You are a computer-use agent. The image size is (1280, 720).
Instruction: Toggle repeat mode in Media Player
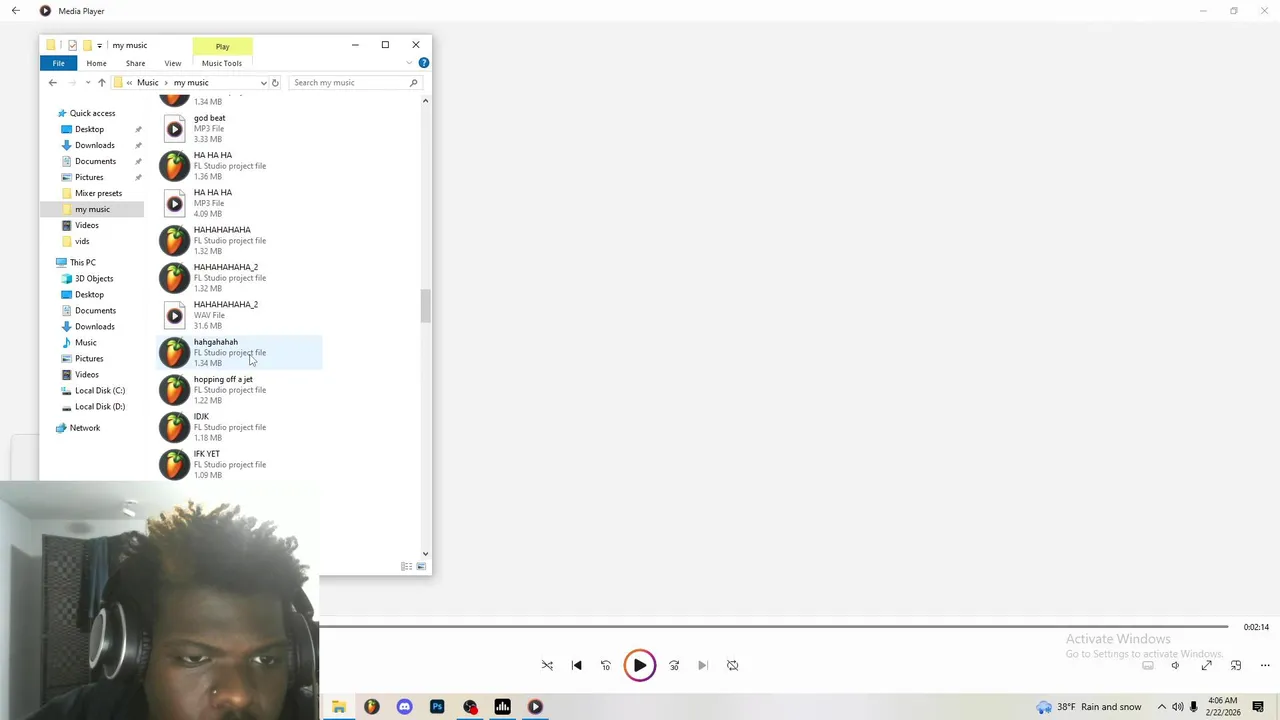pyautogui.click(x=732, y=665)
